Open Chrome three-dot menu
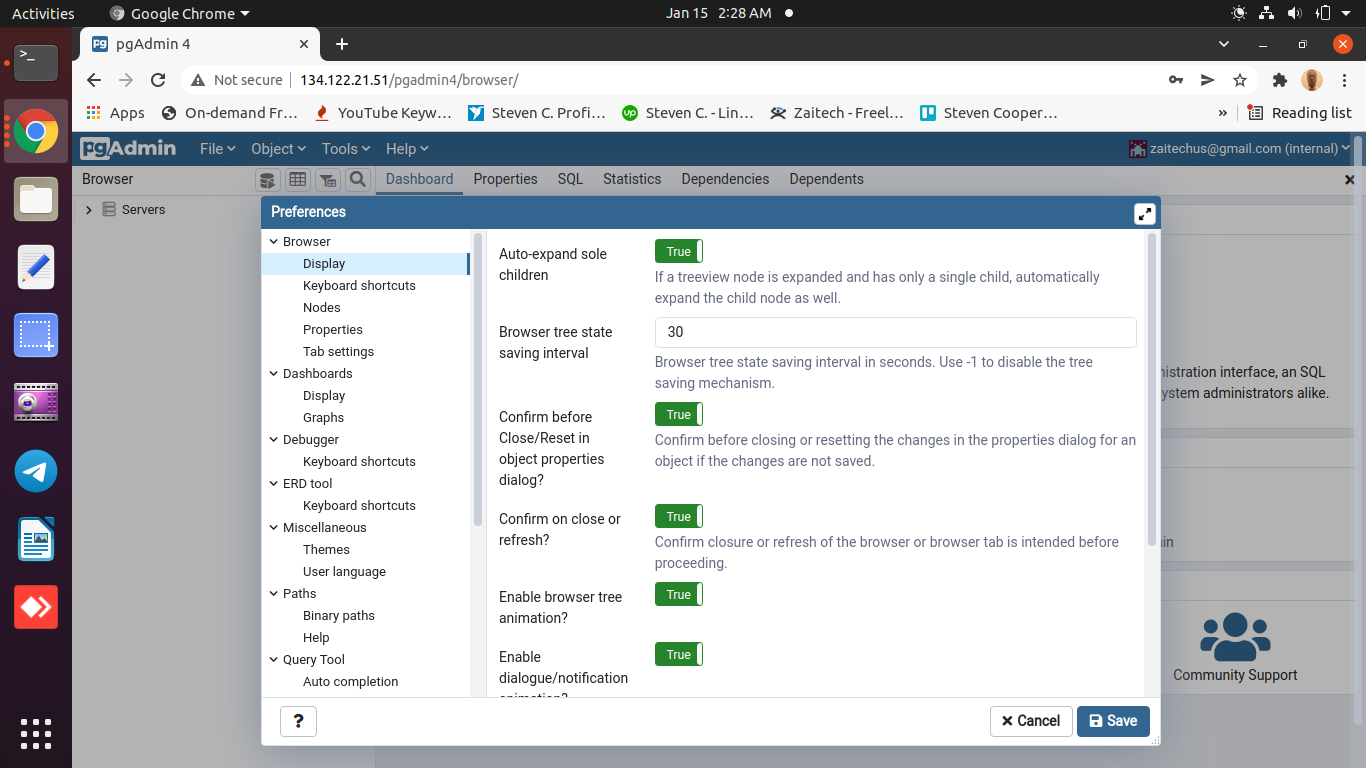This screenshot has width=1366, height=768. point(1344,80)
